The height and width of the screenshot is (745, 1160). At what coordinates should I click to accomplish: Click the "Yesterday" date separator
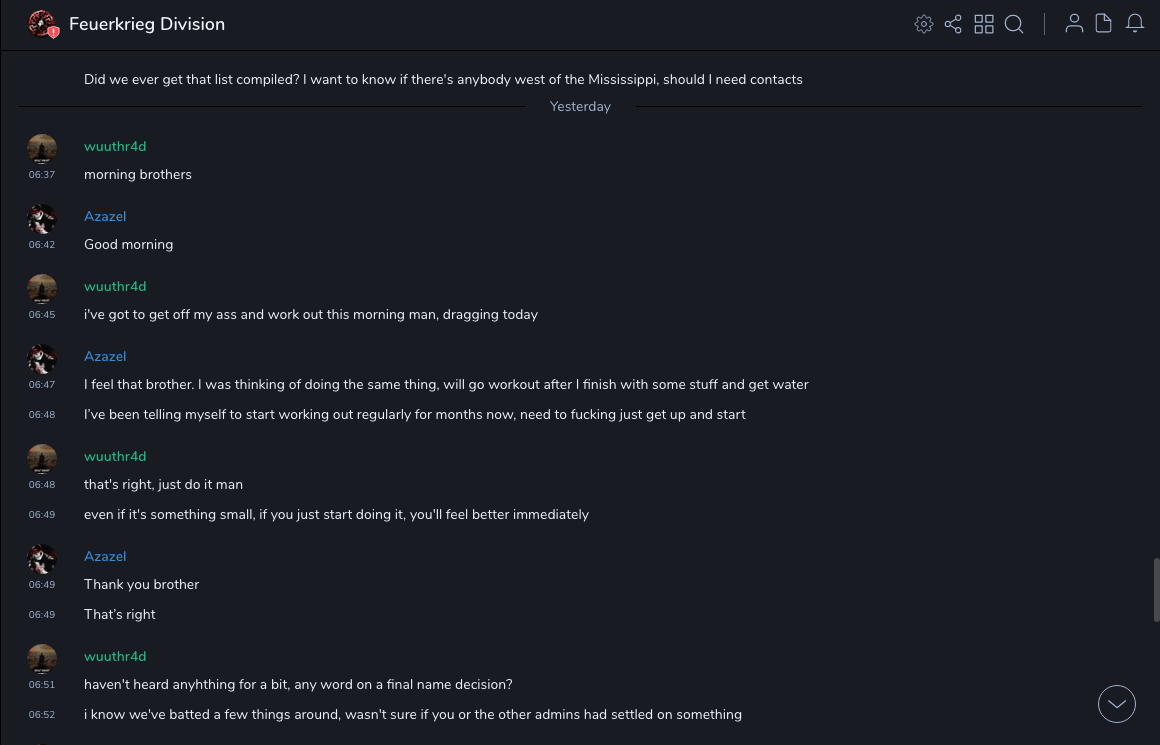coord(580,107)
